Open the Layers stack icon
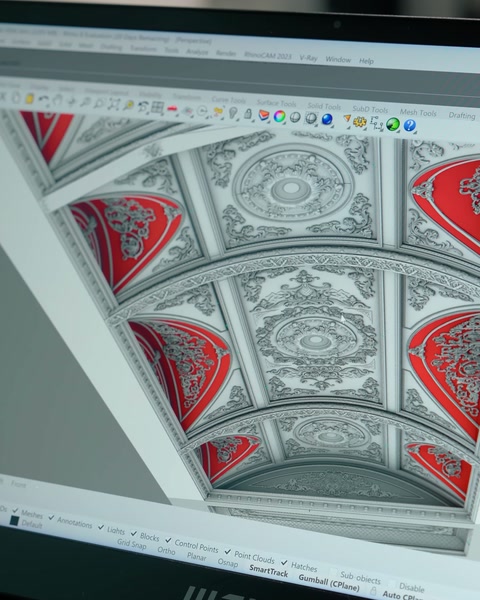480x600 pixels. (x=264, y=115)
